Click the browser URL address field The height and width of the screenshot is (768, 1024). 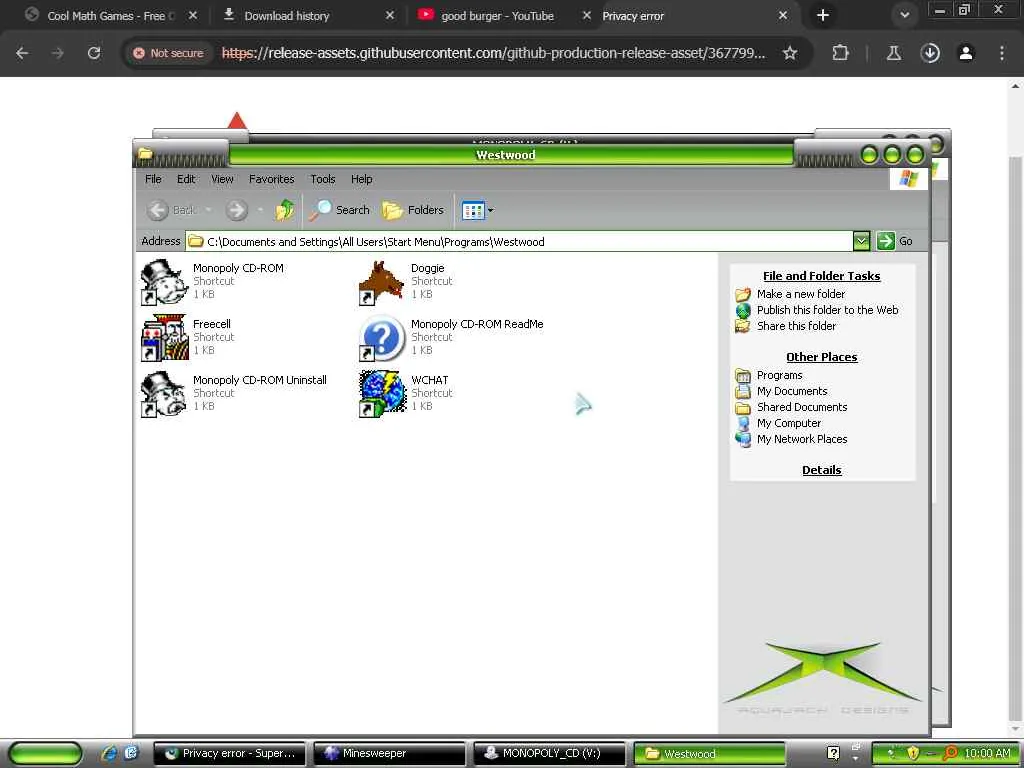pyautogui.click(x=493, y=53)
